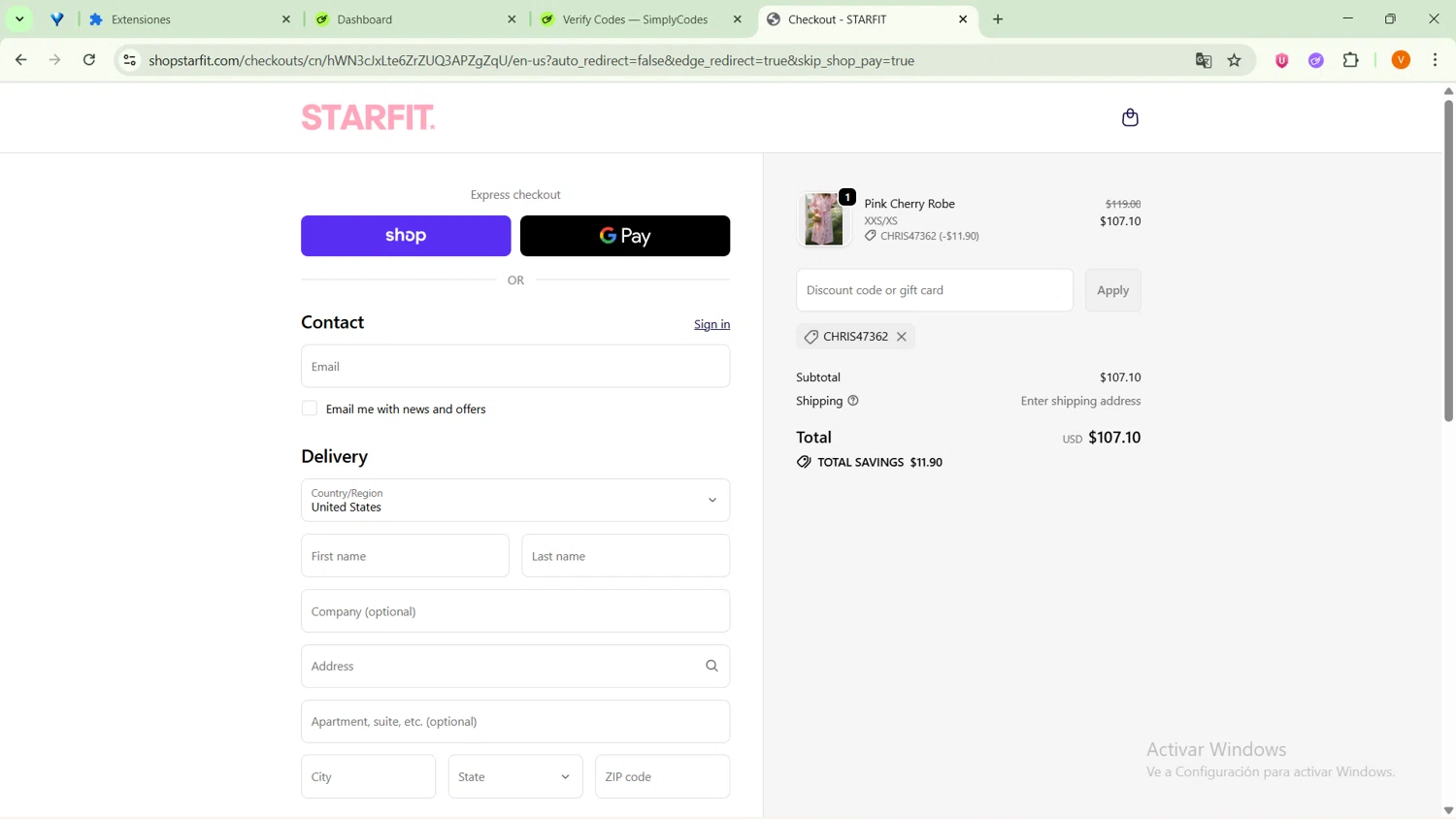Close the Verify Codes SimplyCodes tab

(738, 19)
